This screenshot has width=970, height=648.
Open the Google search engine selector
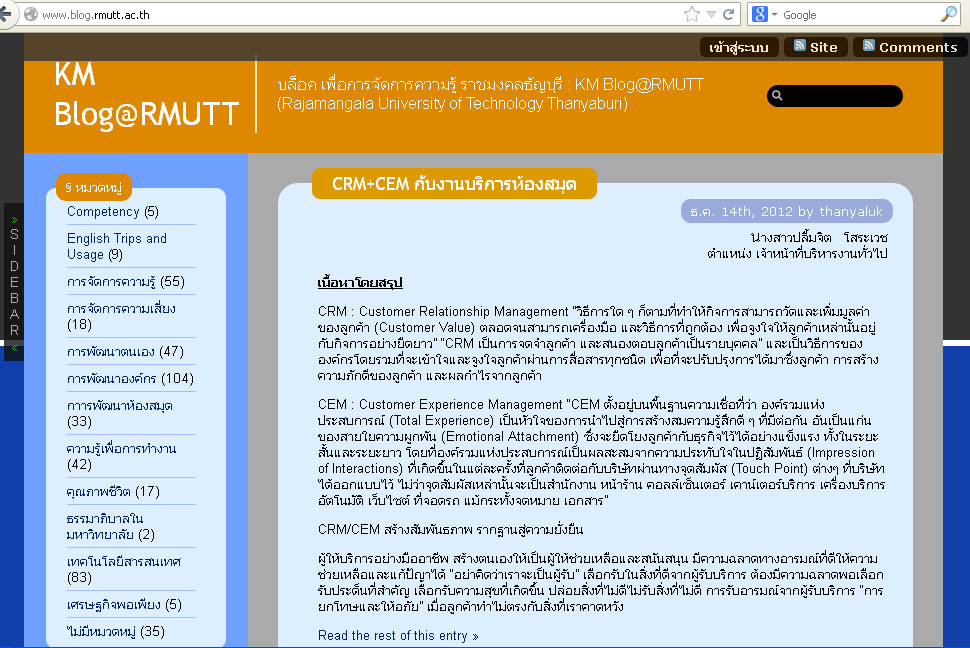tap(764, 14)
